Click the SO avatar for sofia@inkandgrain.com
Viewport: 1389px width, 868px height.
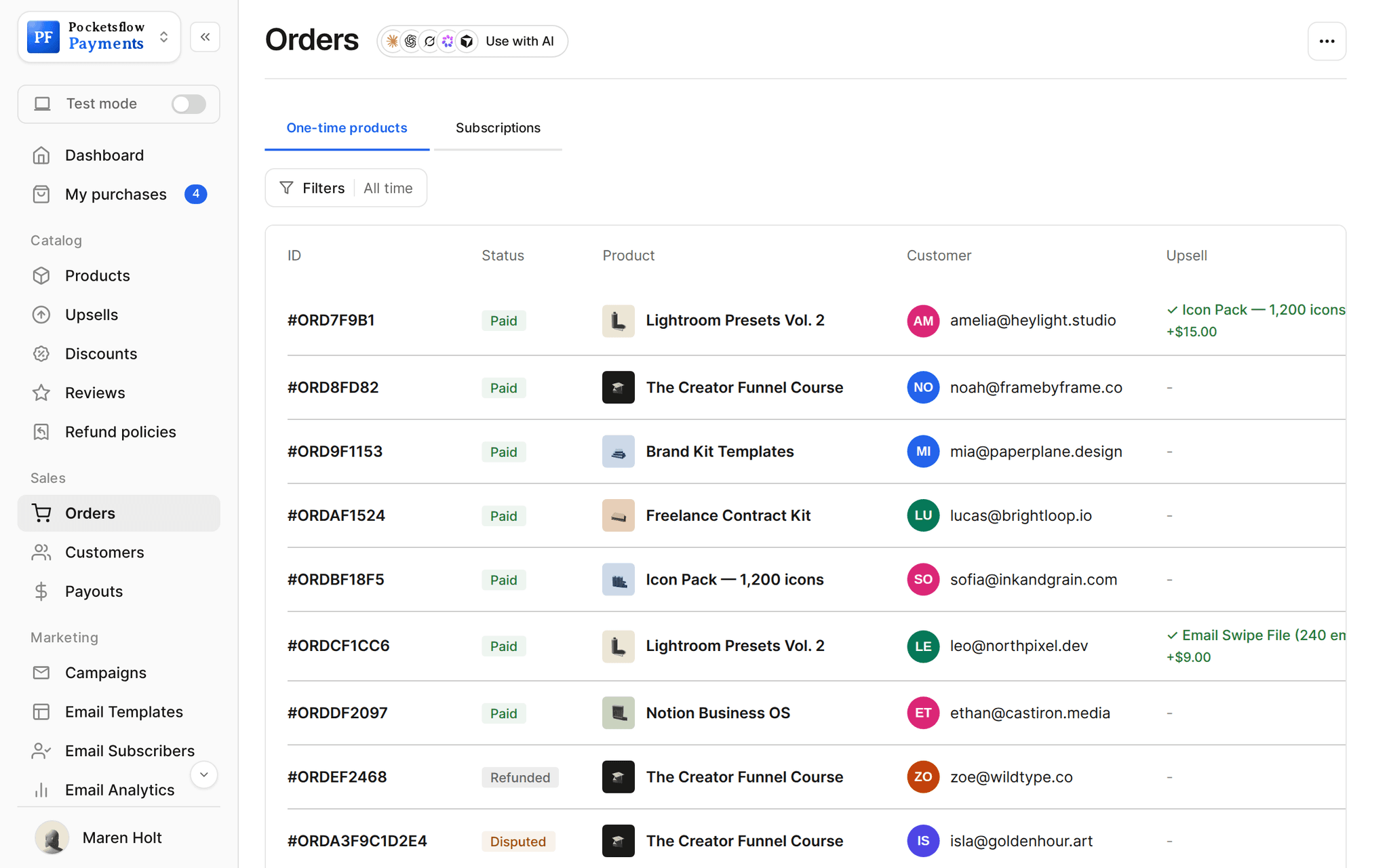(923, 580)
